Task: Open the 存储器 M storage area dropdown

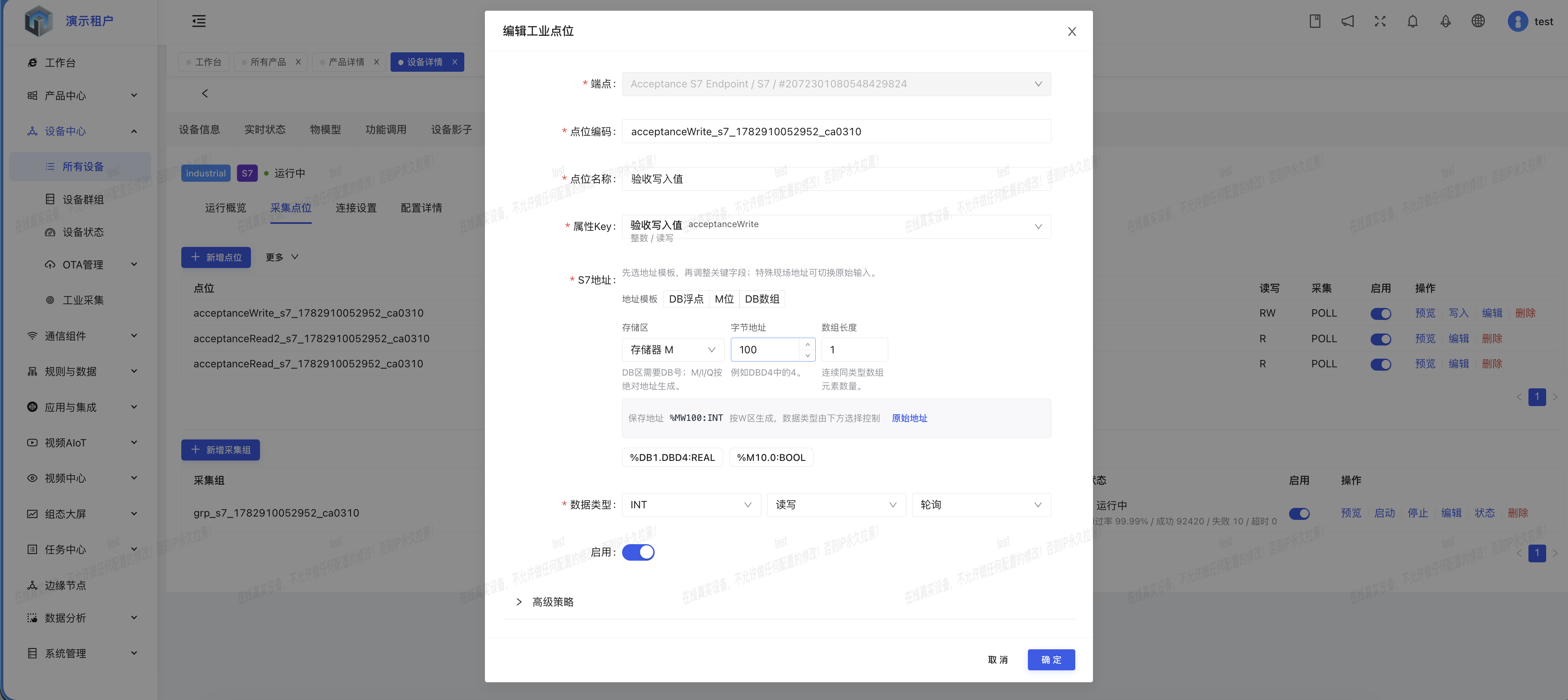Action: point(673,350)
